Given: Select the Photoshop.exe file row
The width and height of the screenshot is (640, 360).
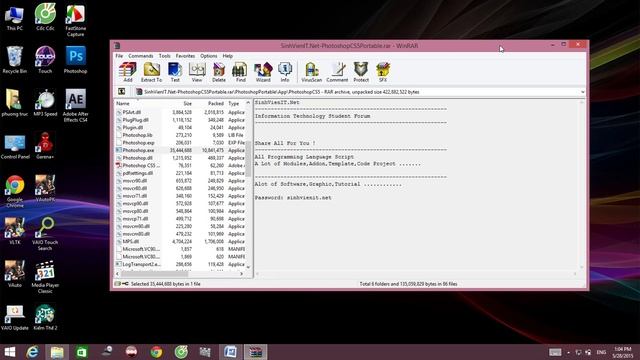Looking at the screenshot, I should click(x=180, y=150).
